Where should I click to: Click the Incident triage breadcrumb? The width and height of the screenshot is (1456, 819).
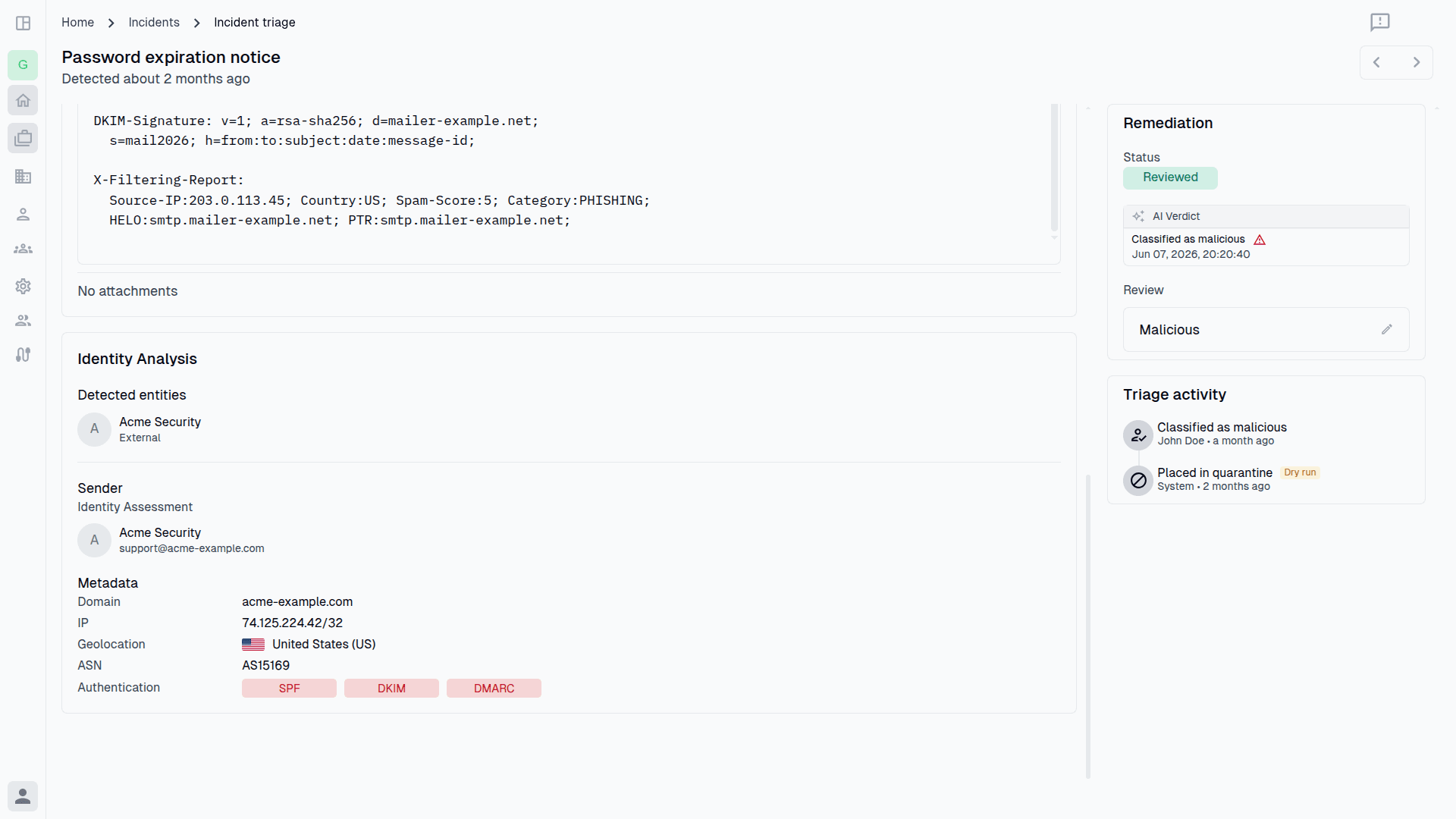(x=255, y=23)
